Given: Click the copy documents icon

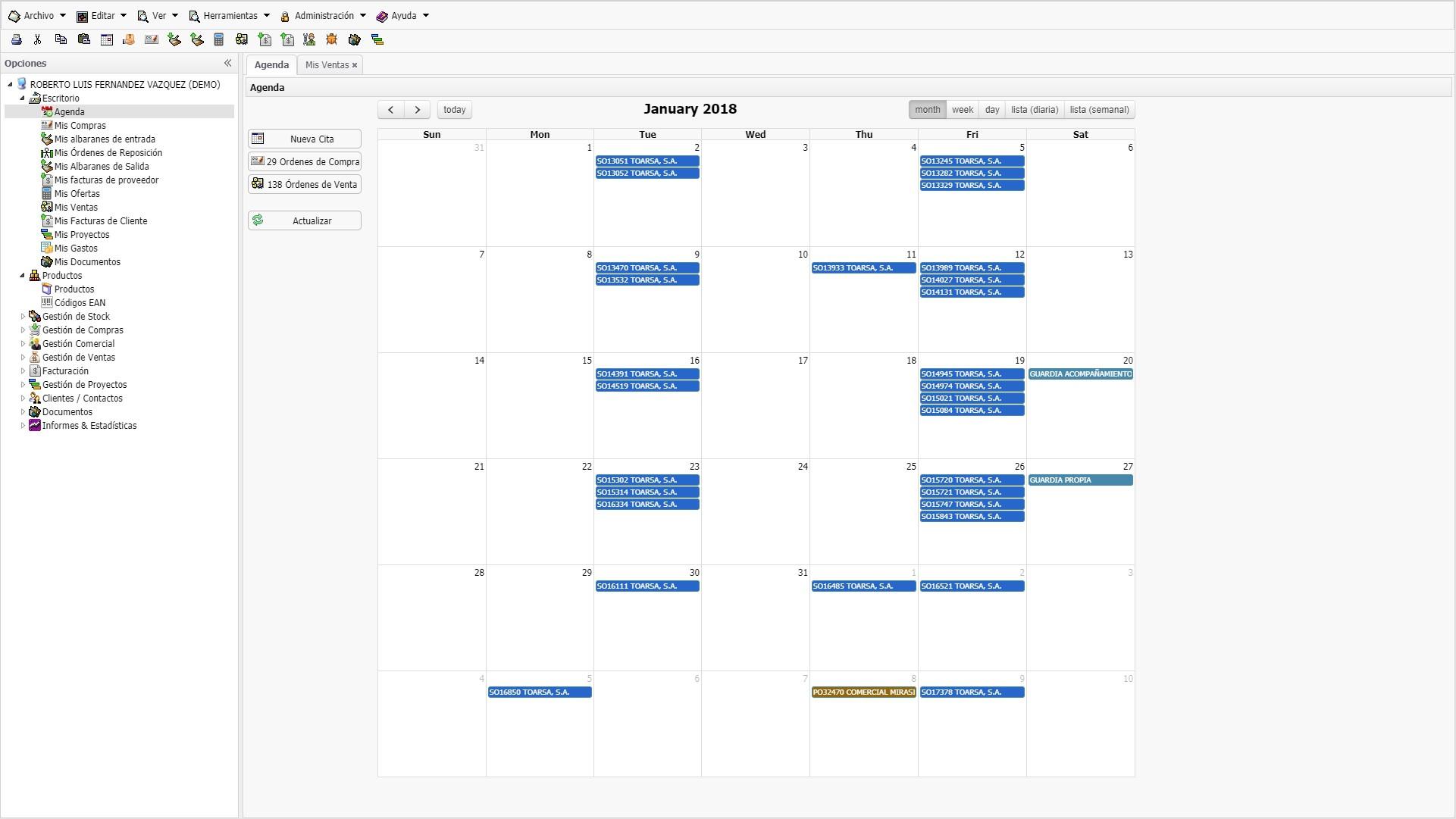Looking at the screenshot, I should tap(61, 40).
